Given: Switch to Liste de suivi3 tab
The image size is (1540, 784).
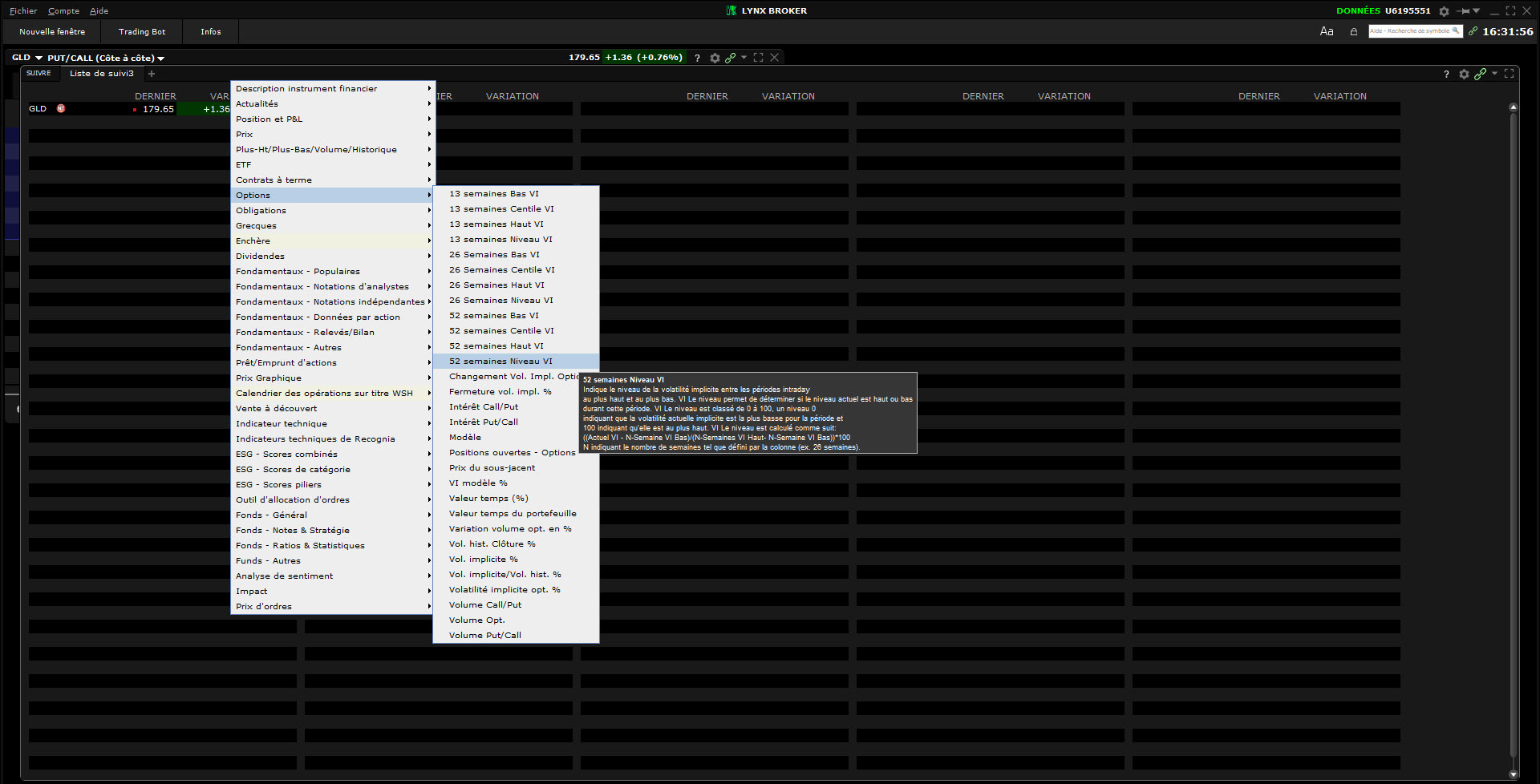Looking at the screenshot, I should [102, 74].
